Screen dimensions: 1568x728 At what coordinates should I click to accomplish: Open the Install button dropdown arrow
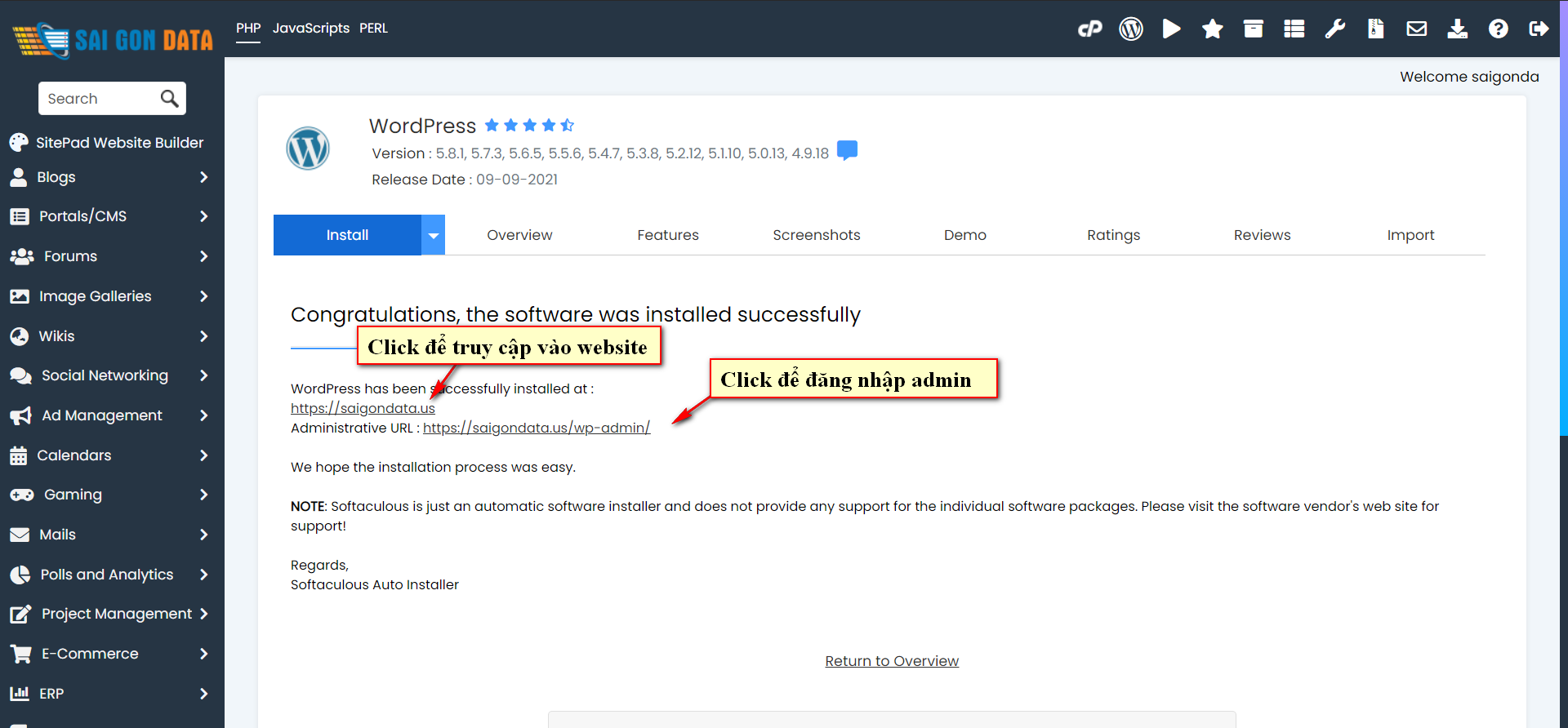click(434, 235)
